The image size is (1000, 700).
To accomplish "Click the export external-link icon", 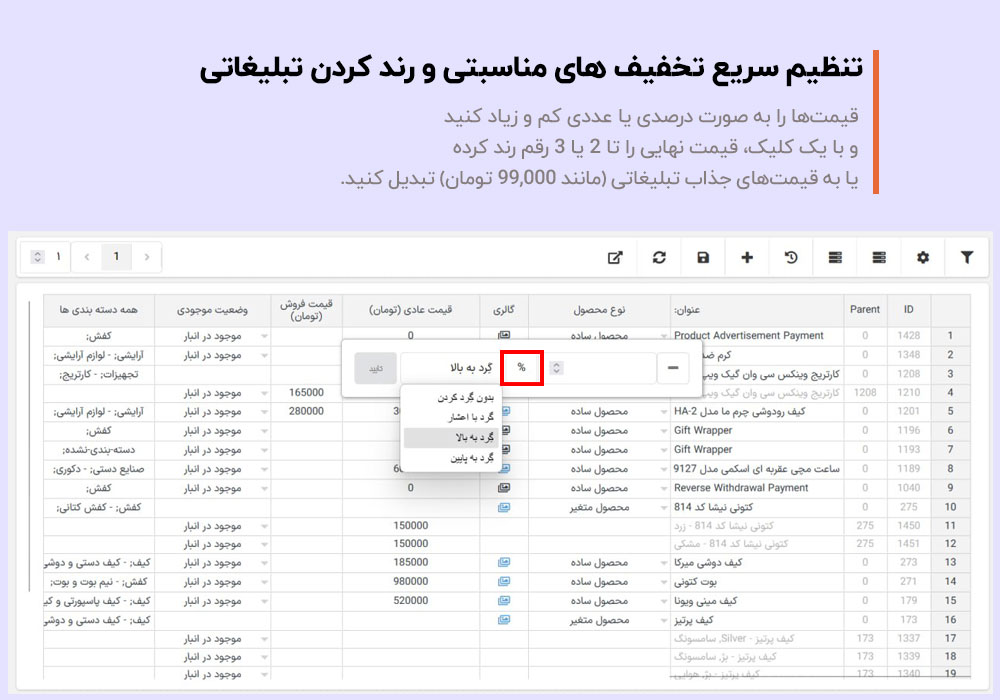I will [x=615, y=258].
